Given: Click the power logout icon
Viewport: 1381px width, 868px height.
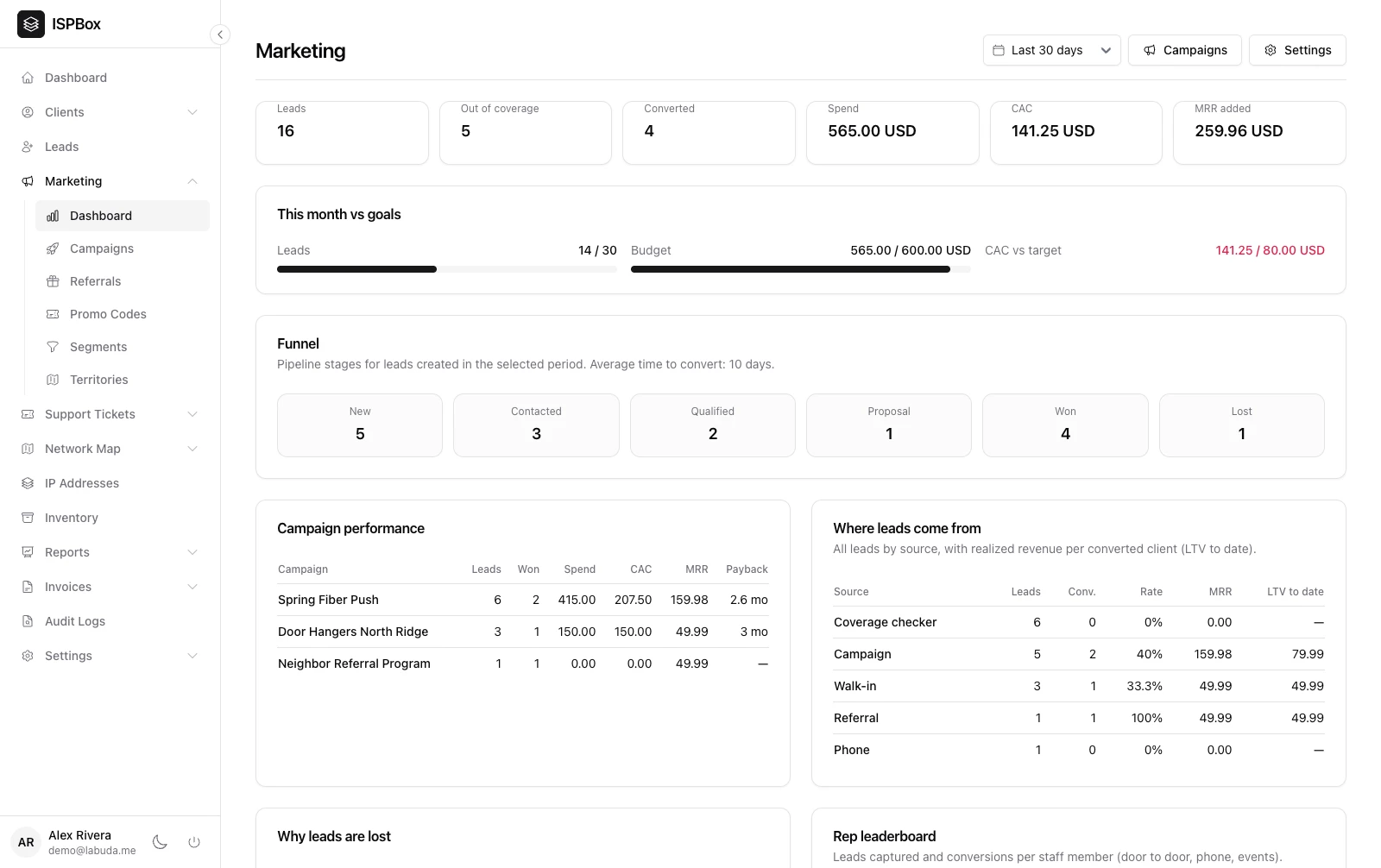Looking at the screenshot, I should coord(194,842).
